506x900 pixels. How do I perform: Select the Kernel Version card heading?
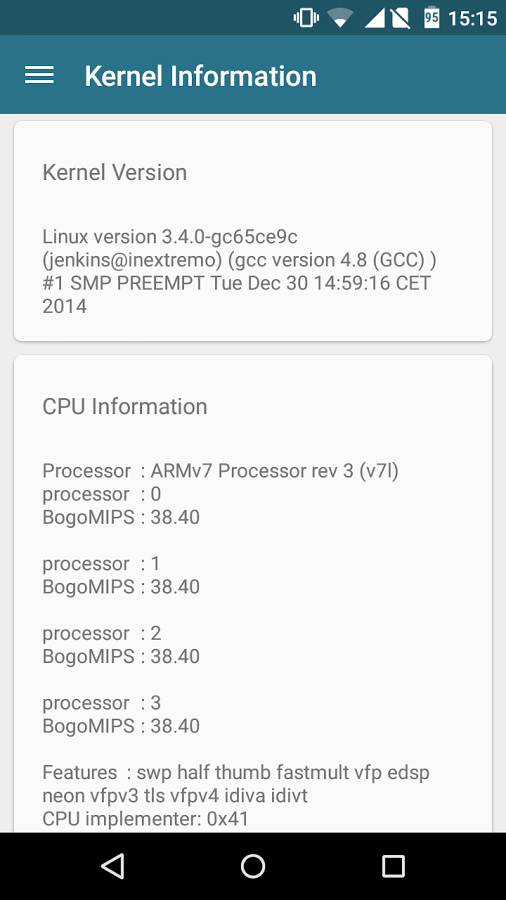[x=115, y=172]
